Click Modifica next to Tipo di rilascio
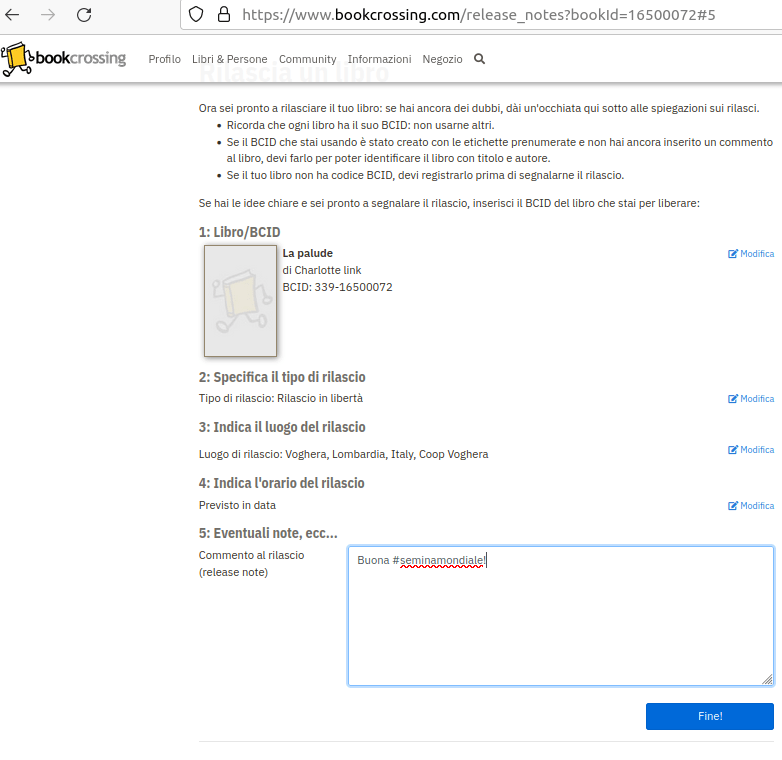The height and width of the screenshot is (760, 782). pos(751,399)
